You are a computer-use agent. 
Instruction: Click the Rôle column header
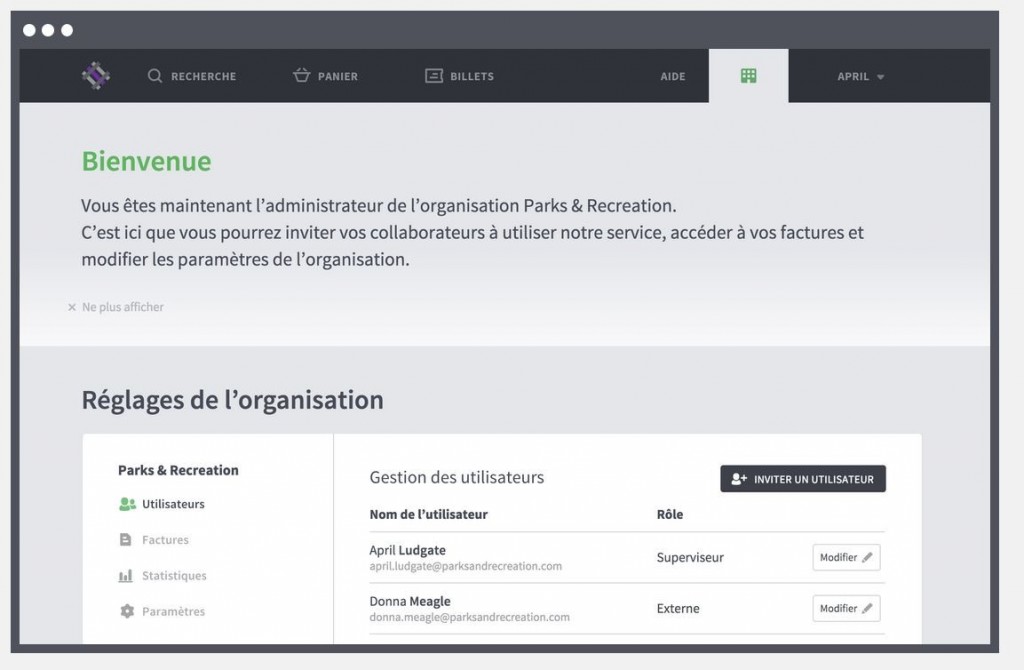click(670, 515)
